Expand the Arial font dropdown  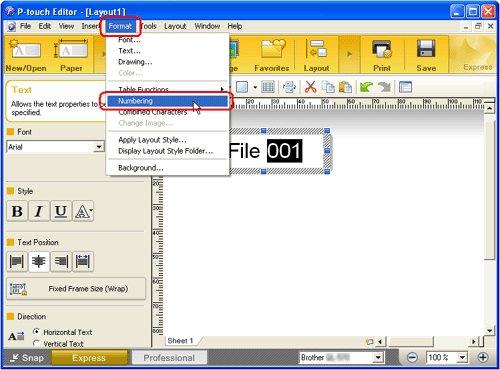99,147
